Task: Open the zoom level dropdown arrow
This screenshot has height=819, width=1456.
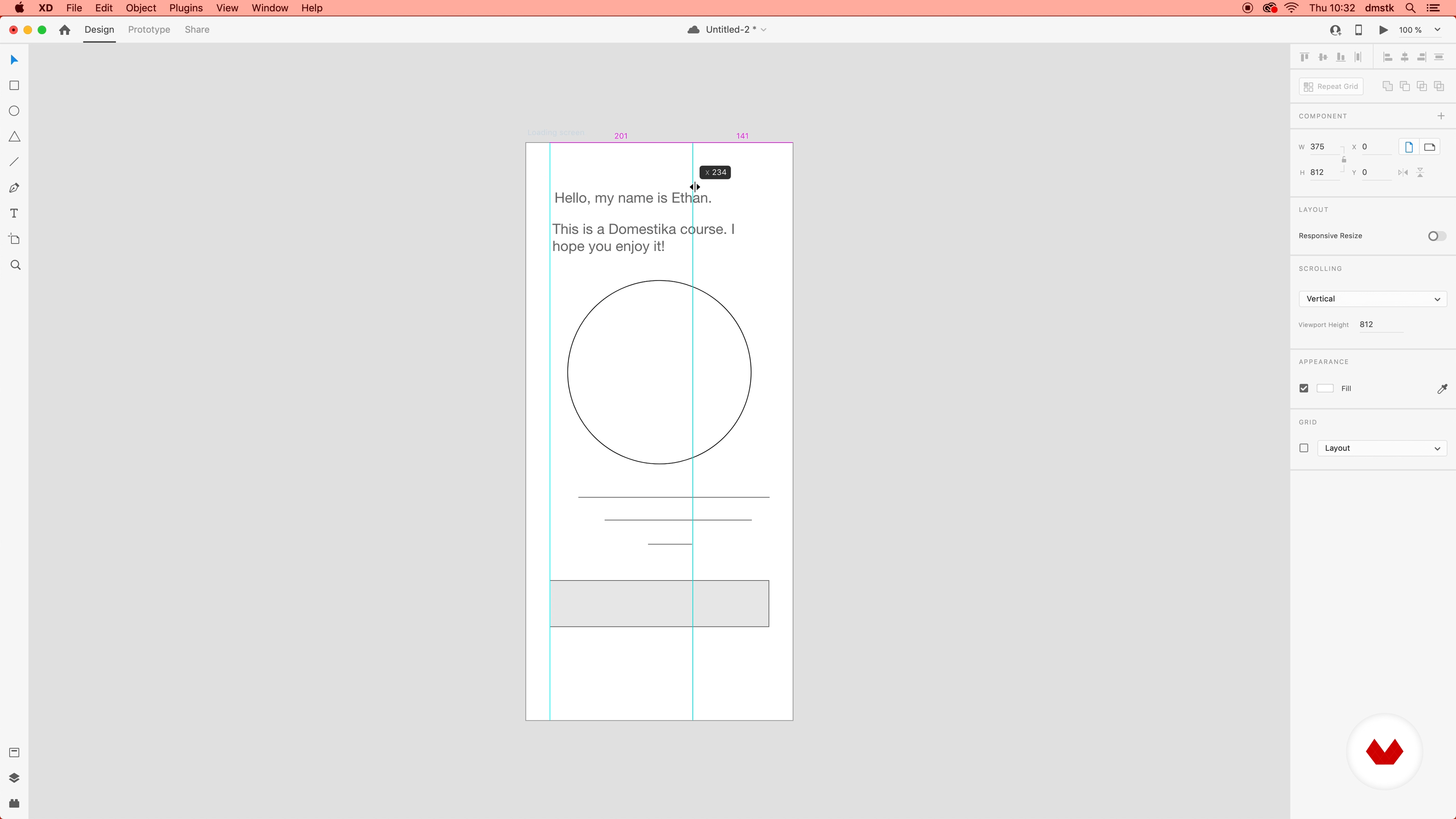Action: [x=1437, y=30]
